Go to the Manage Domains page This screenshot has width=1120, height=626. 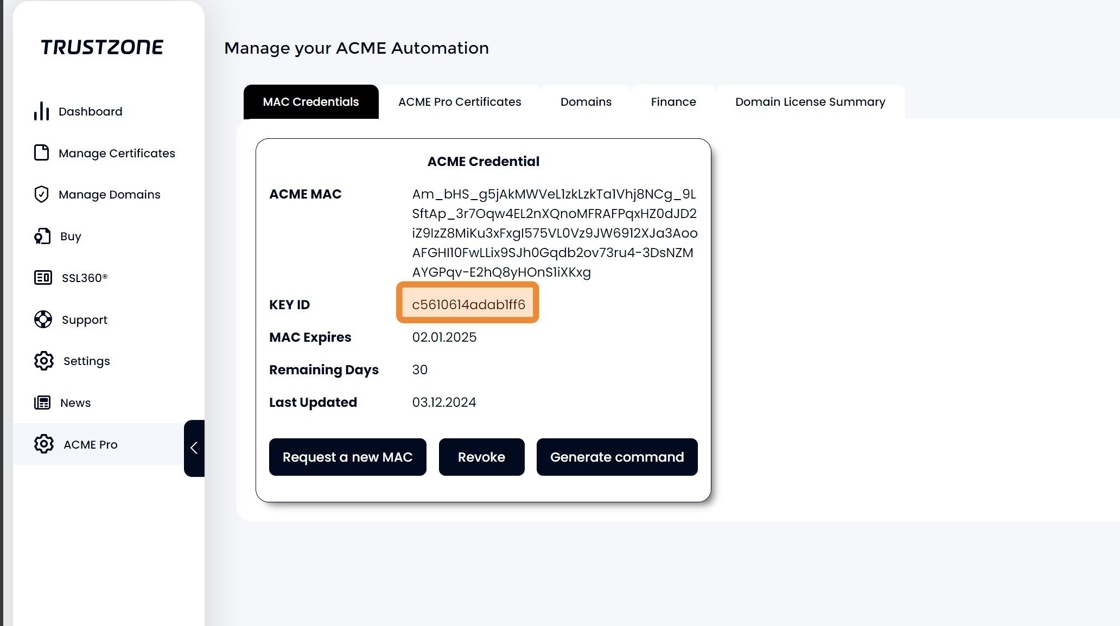point(109,194)
